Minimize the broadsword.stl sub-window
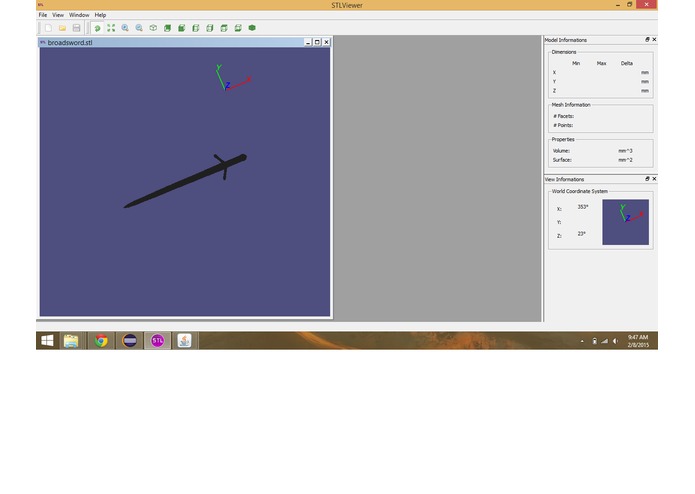The width and height of the screenshot is (695, 494). coord(308,42)
